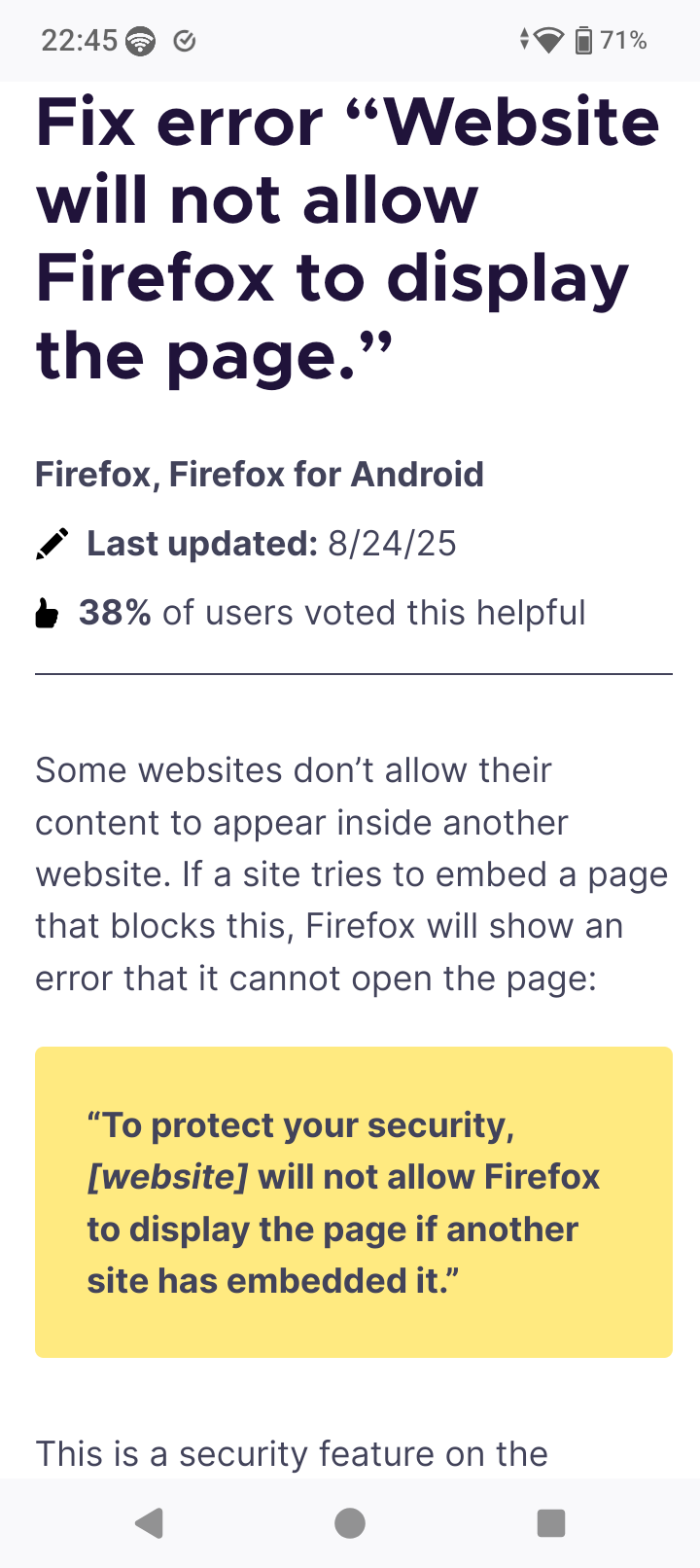Tap the 71% battery percentage text
700x1568 pixels.
(x=624, y=41)
